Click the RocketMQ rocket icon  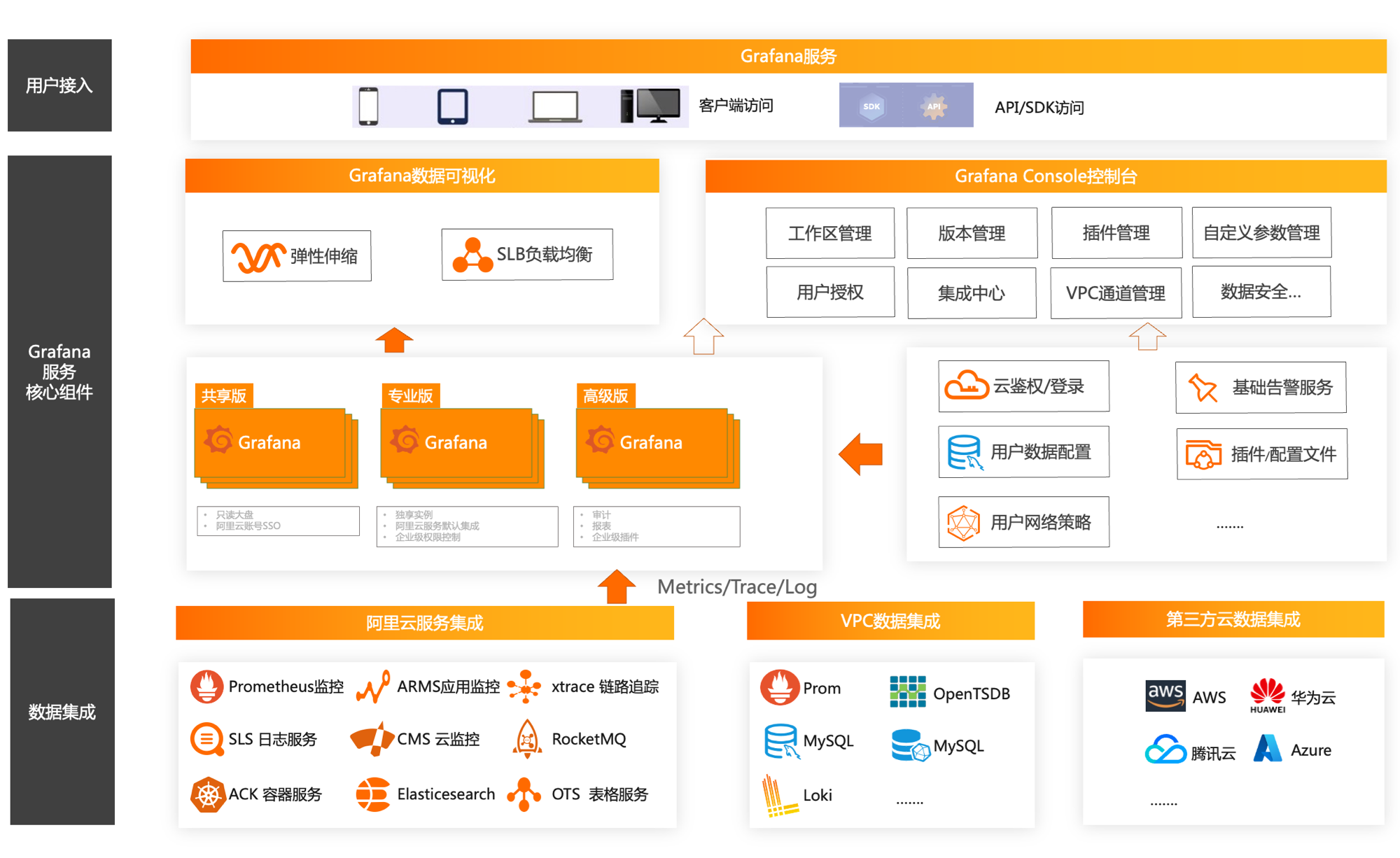click(527, 740)
